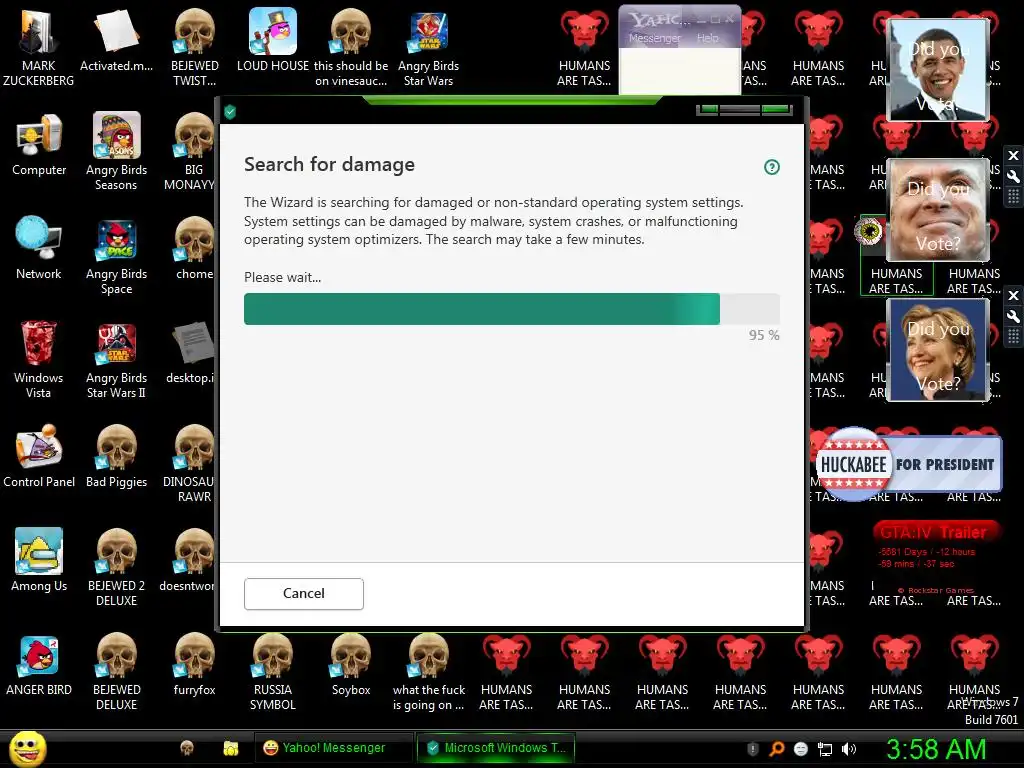This screenshot has height=768, width=1024.
Task: Open the furryfox skull icon
Action: [x=195, y=665]
